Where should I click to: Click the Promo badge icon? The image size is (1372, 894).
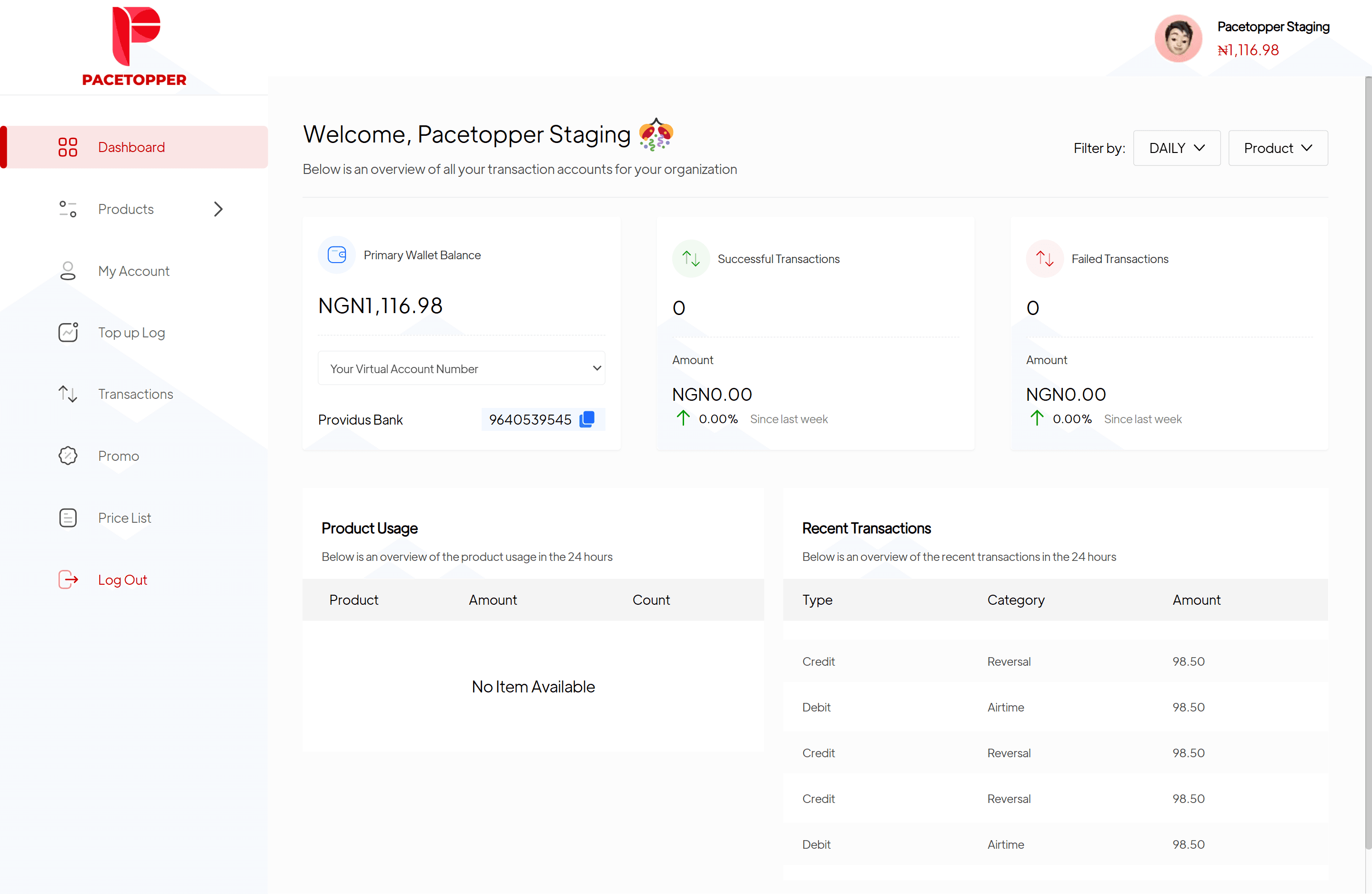(x=68, y=456)
